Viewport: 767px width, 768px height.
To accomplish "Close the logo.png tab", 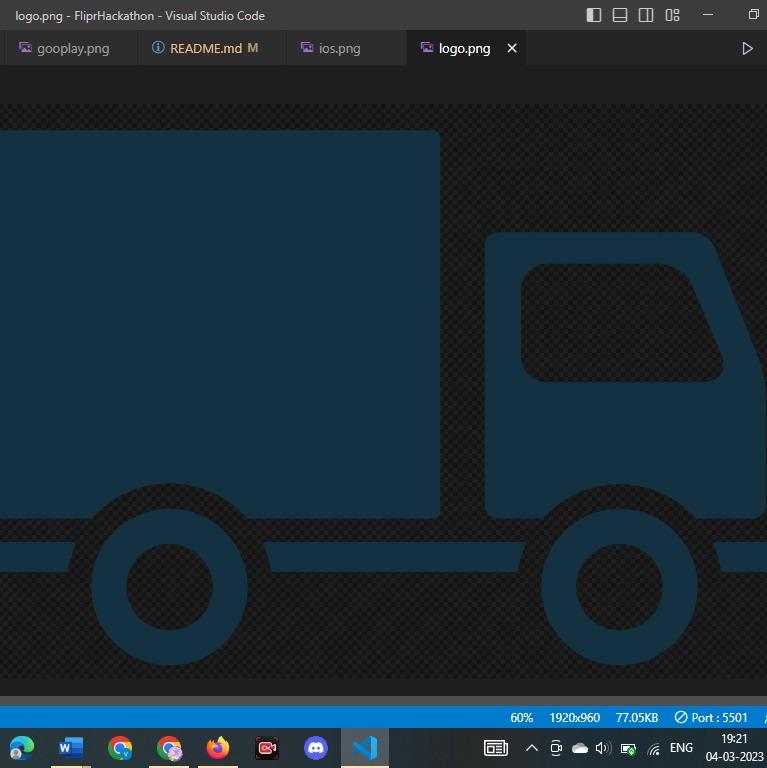I will [x=512, y=48].
